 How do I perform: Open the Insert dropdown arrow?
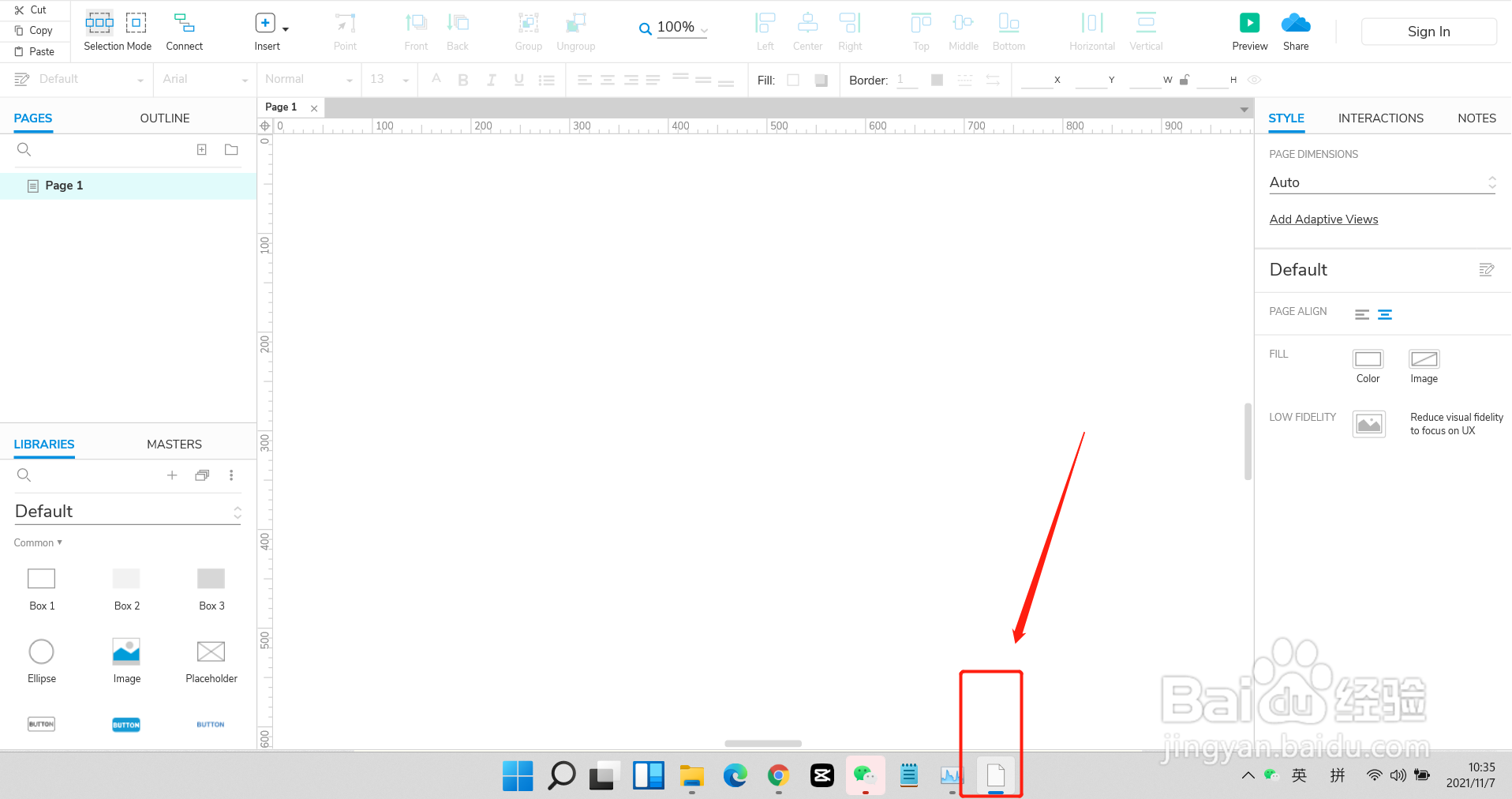pyautogui.click(x=286, y=29)
